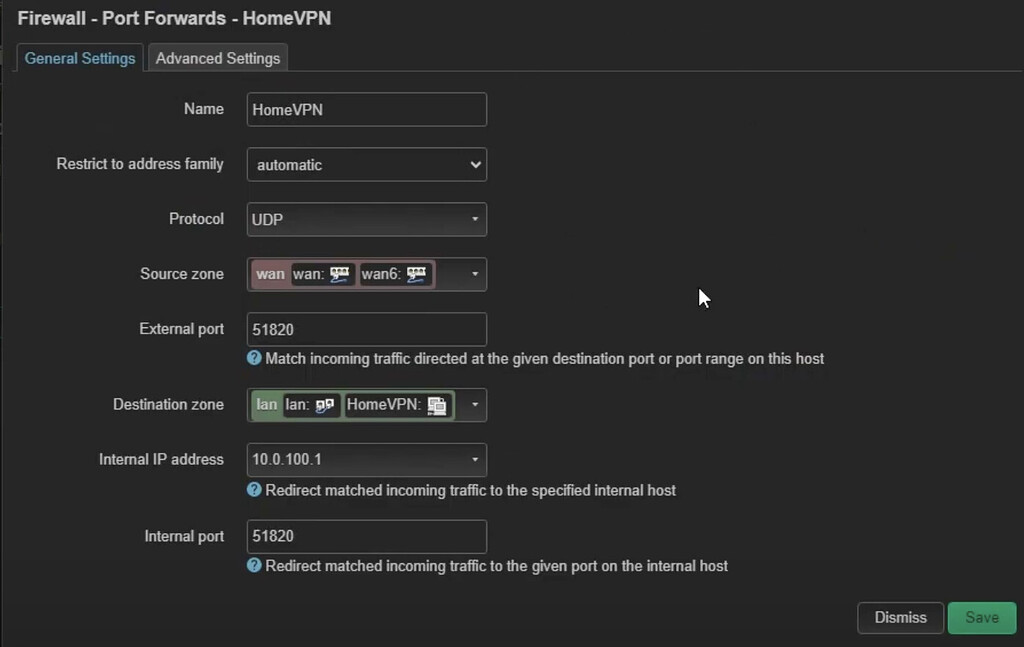Click the help icon below Internal port
Screen dimensions: 1024x647
253,565
